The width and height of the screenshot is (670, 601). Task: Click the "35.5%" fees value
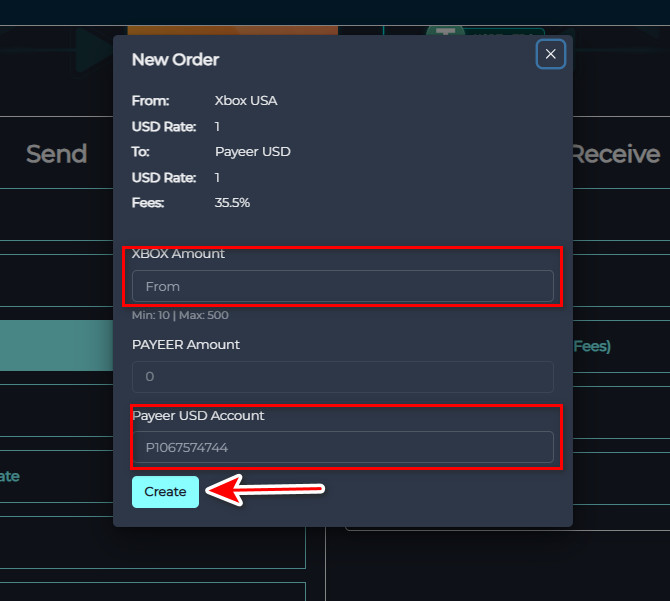[232, 202]
